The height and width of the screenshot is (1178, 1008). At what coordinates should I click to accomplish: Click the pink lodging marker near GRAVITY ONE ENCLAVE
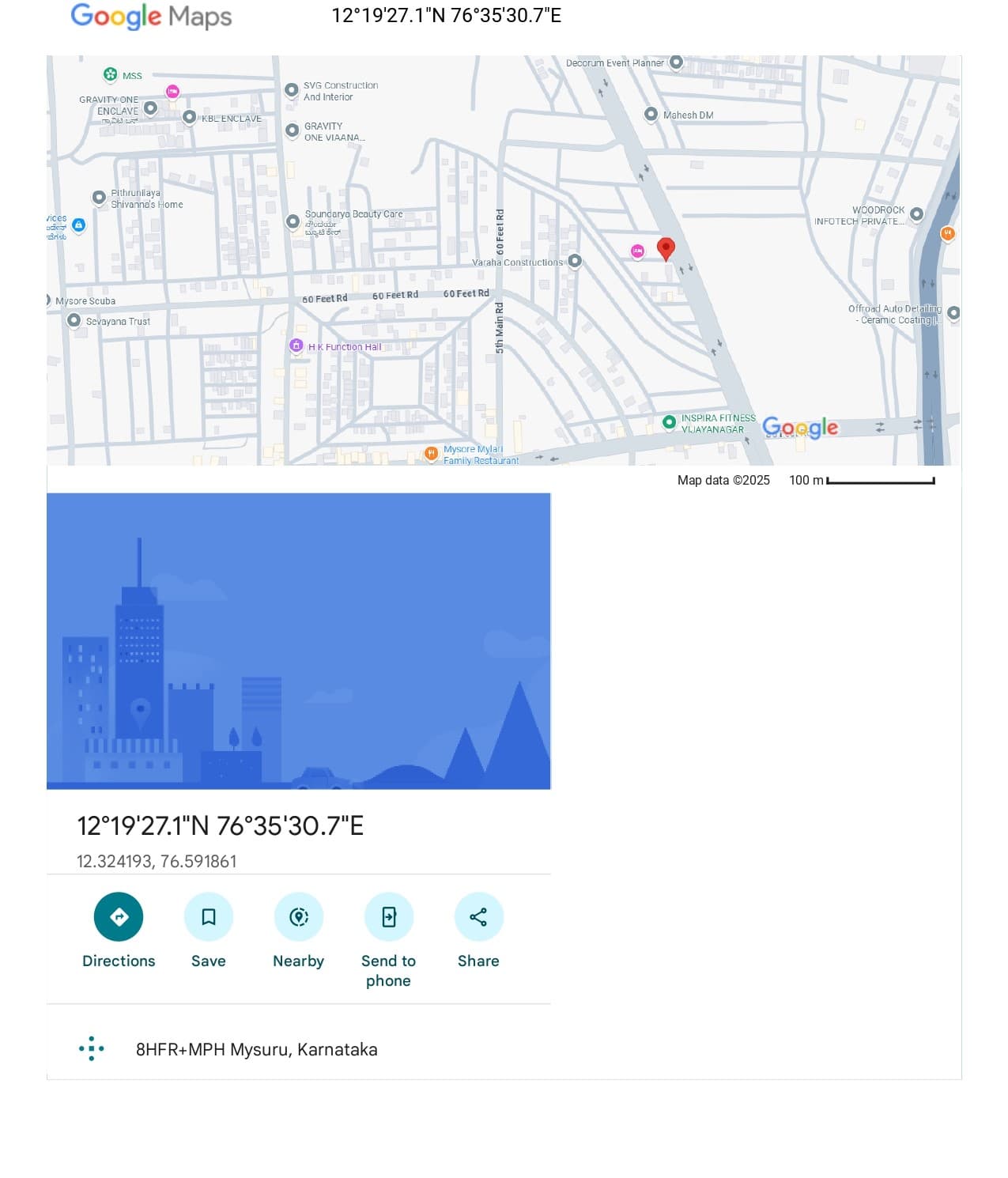(x=172, y=92)
